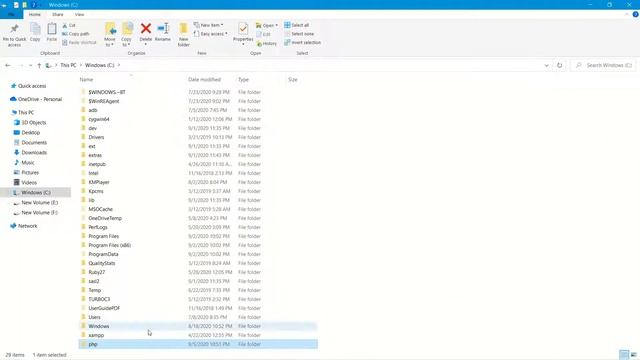The width and height of the screenshot is (640, 360).
Task: Select the Ruby27 folder
Action: click(x=198, y=272)
